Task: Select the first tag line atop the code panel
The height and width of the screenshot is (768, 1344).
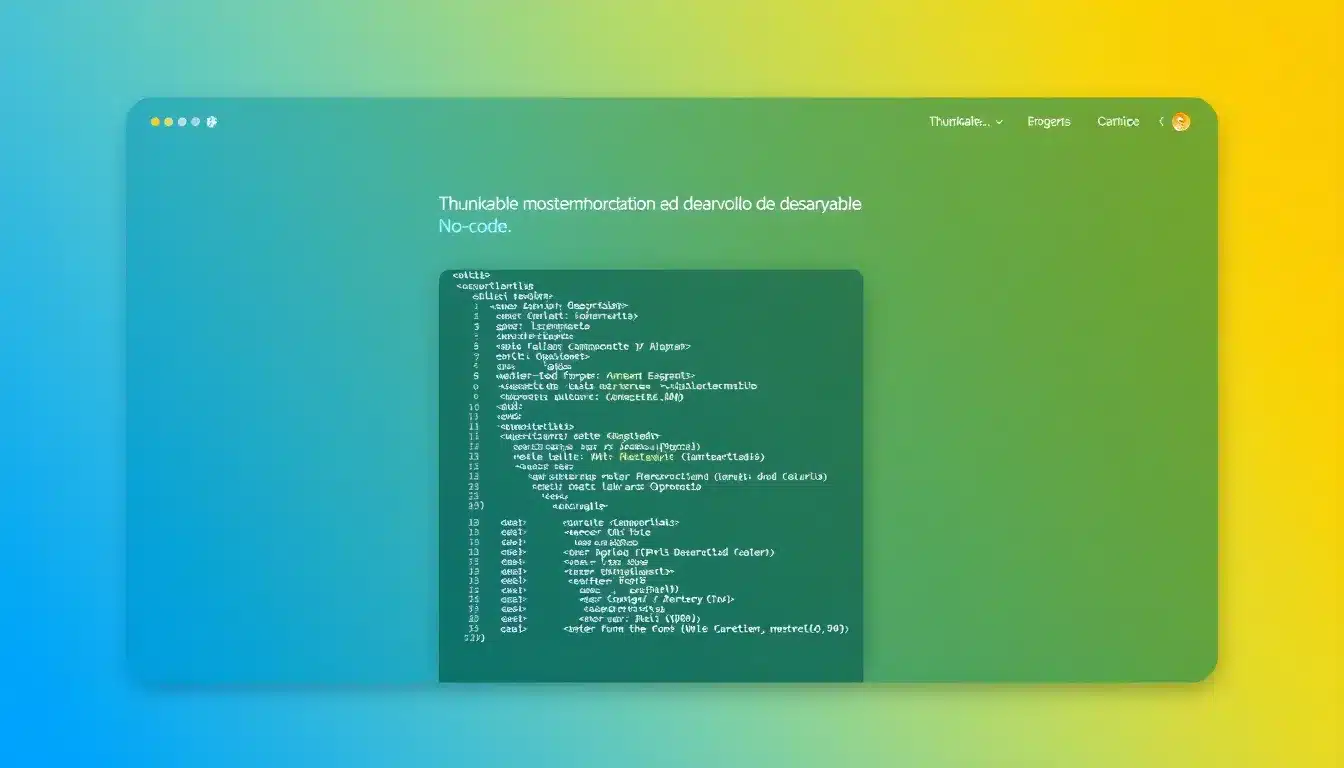Action: 471,274
